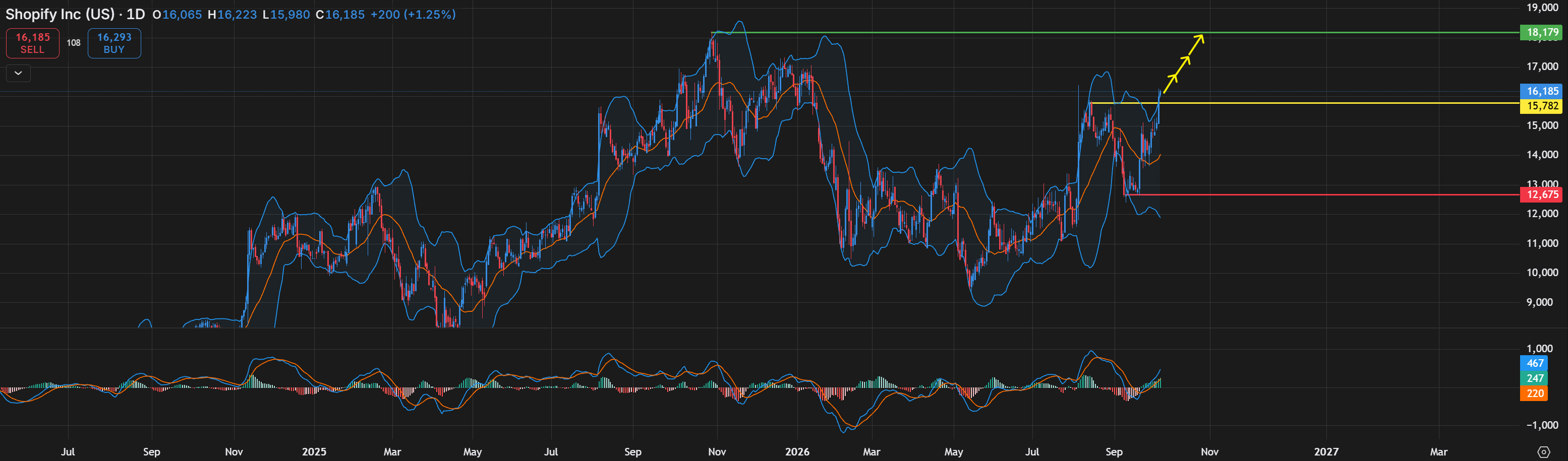The image size is (1568, 461).
Task: Click the 2026 label on time axis
Action: tap(797, 452)
